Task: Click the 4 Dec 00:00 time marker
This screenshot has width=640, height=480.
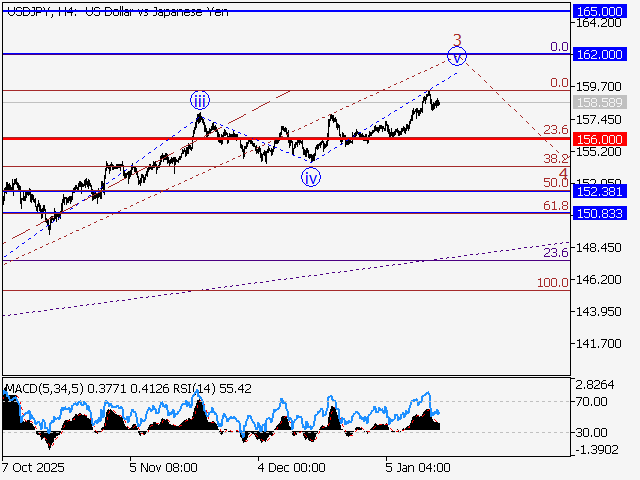Action: (x=291, y=467)
